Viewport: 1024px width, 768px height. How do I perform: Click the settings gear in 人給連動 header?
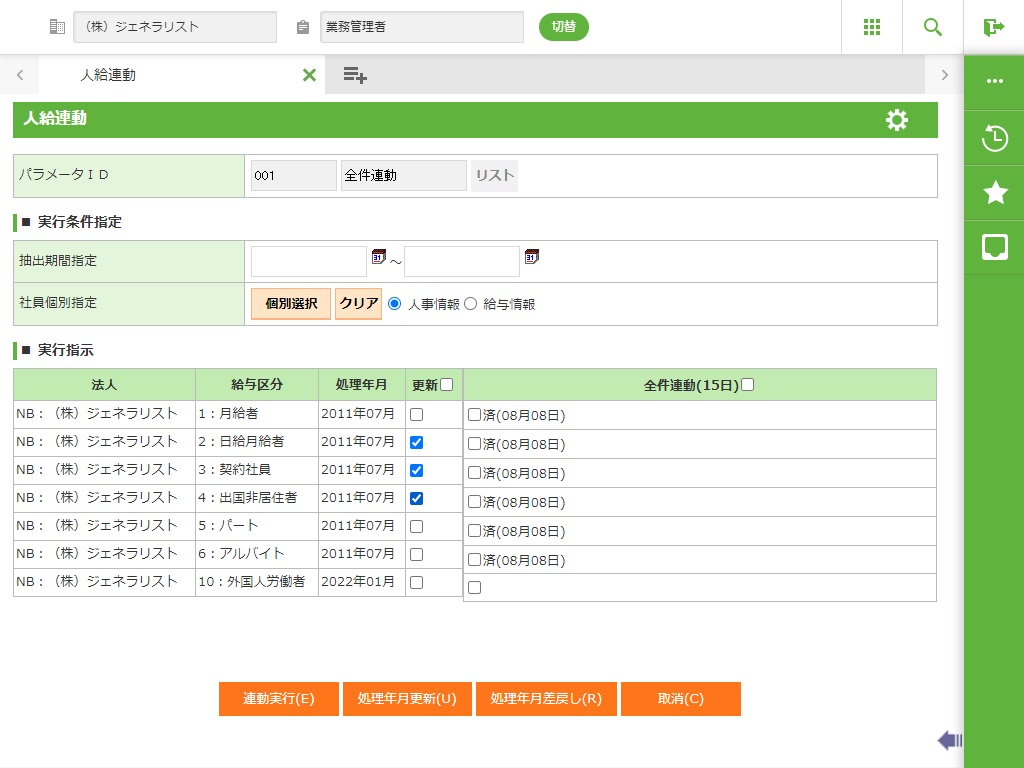(897, 120)
